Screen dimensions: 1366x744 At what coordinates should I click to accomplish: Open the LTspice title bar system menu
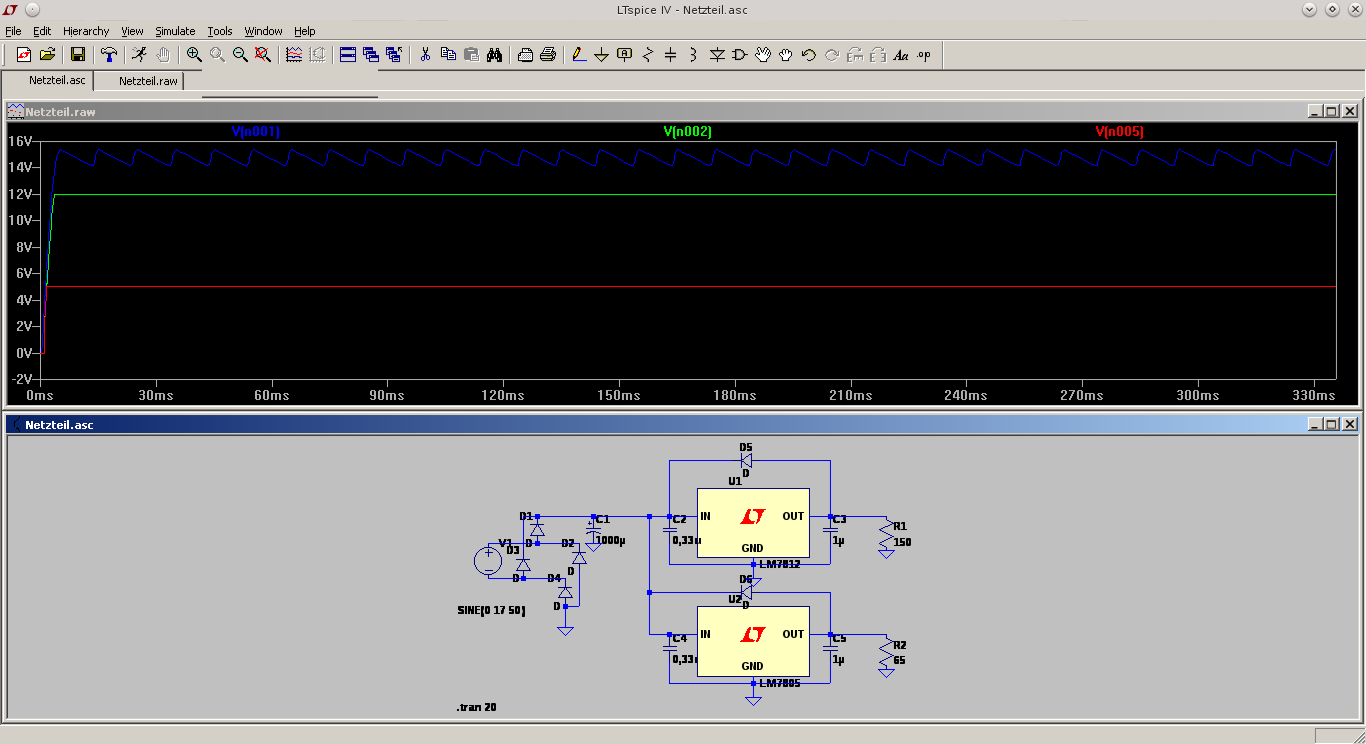10,9
